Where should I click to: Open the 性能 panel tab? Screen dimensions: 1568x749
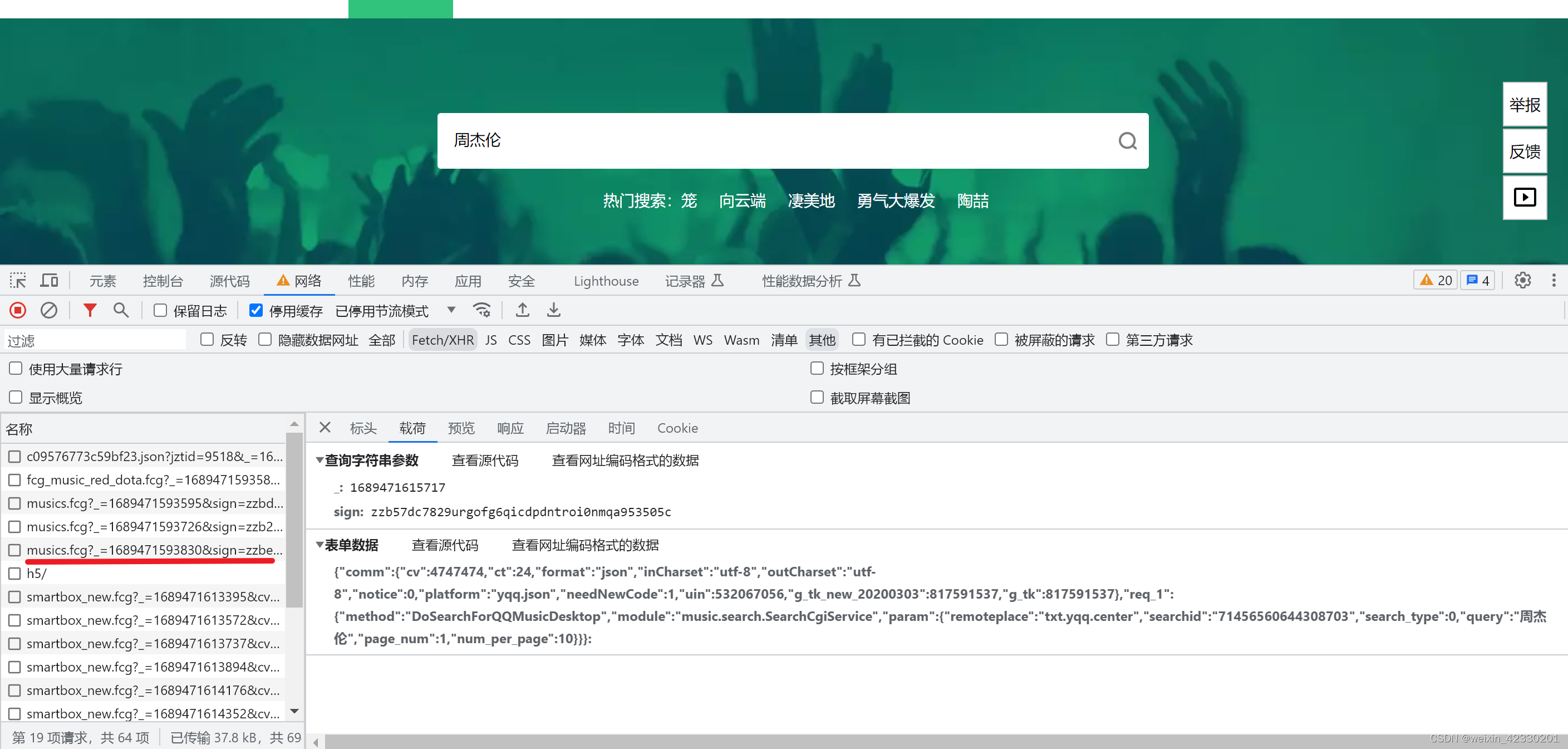361,281
